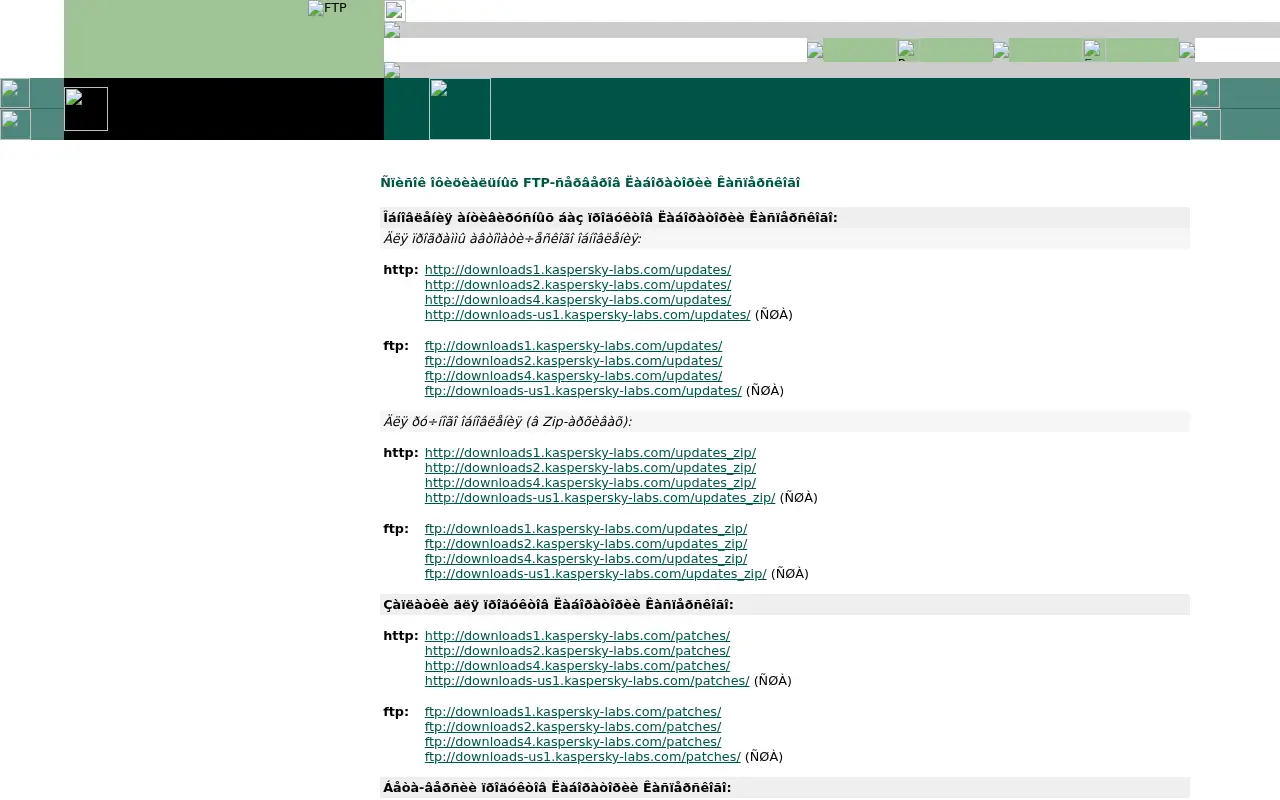Open ftp://downloads2.kaspersky-labs.com/updates/ link

coord(573,361)
